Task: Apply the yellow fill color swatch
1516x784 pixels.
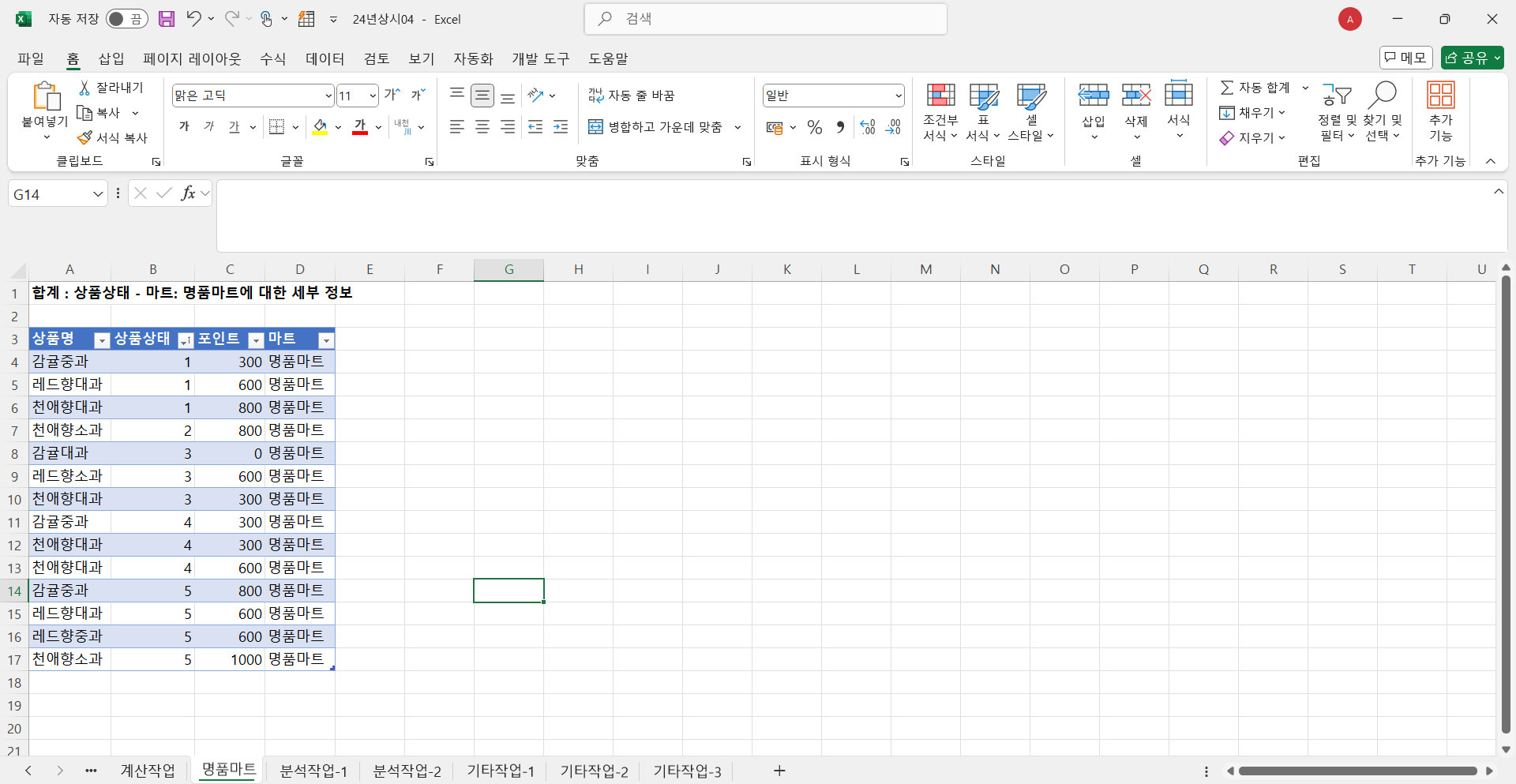Action: click(x=320, y=127)
